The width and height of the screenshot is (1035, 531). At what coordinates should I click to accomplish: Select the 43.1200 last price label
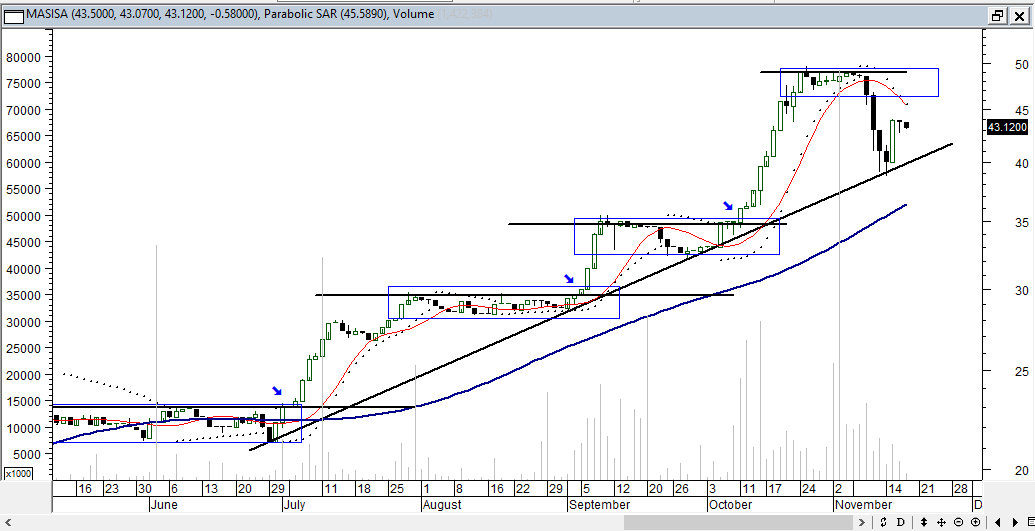tap(1007, 127)
